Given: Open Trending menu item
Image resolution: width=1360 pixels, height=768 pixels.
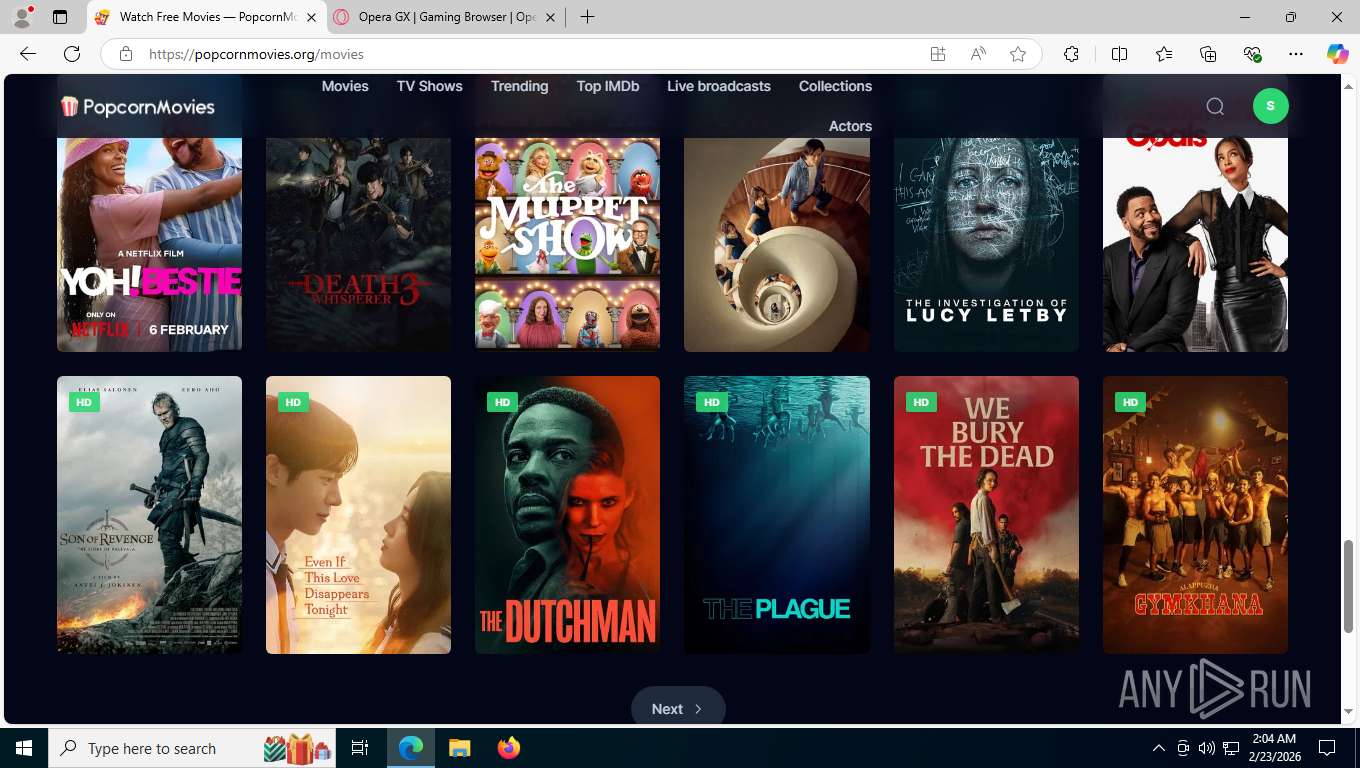Looking at the screenshot, I should 519,86.
